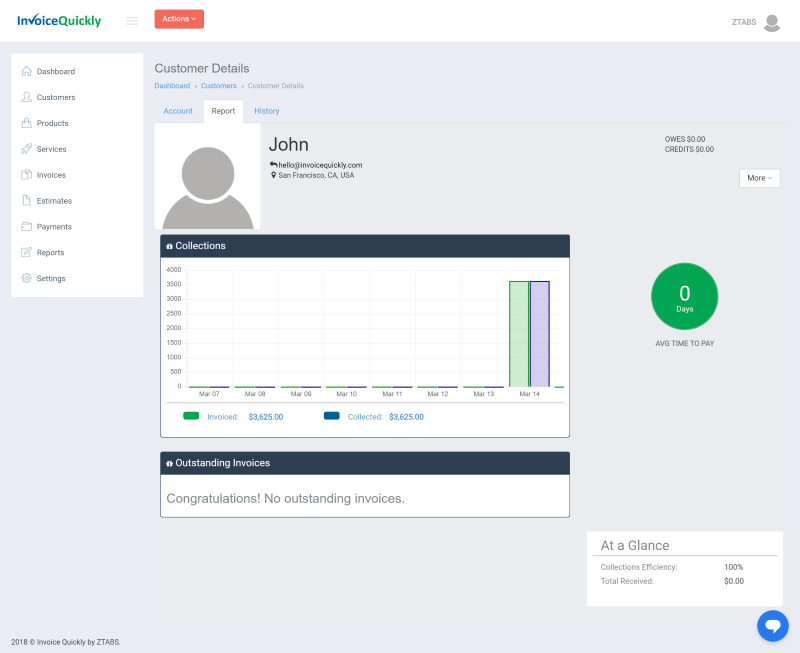Viewport: 800px width, 653px height.
Task: Toggle the hamburger menu to collapse sidebar
Action: click(132, 21)
